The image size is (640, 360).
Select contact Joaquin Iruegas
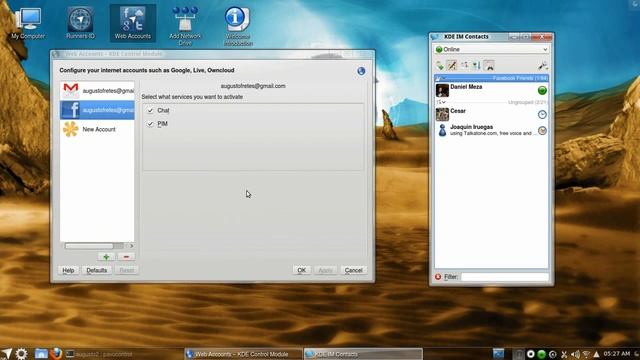[x=491, y=130]
